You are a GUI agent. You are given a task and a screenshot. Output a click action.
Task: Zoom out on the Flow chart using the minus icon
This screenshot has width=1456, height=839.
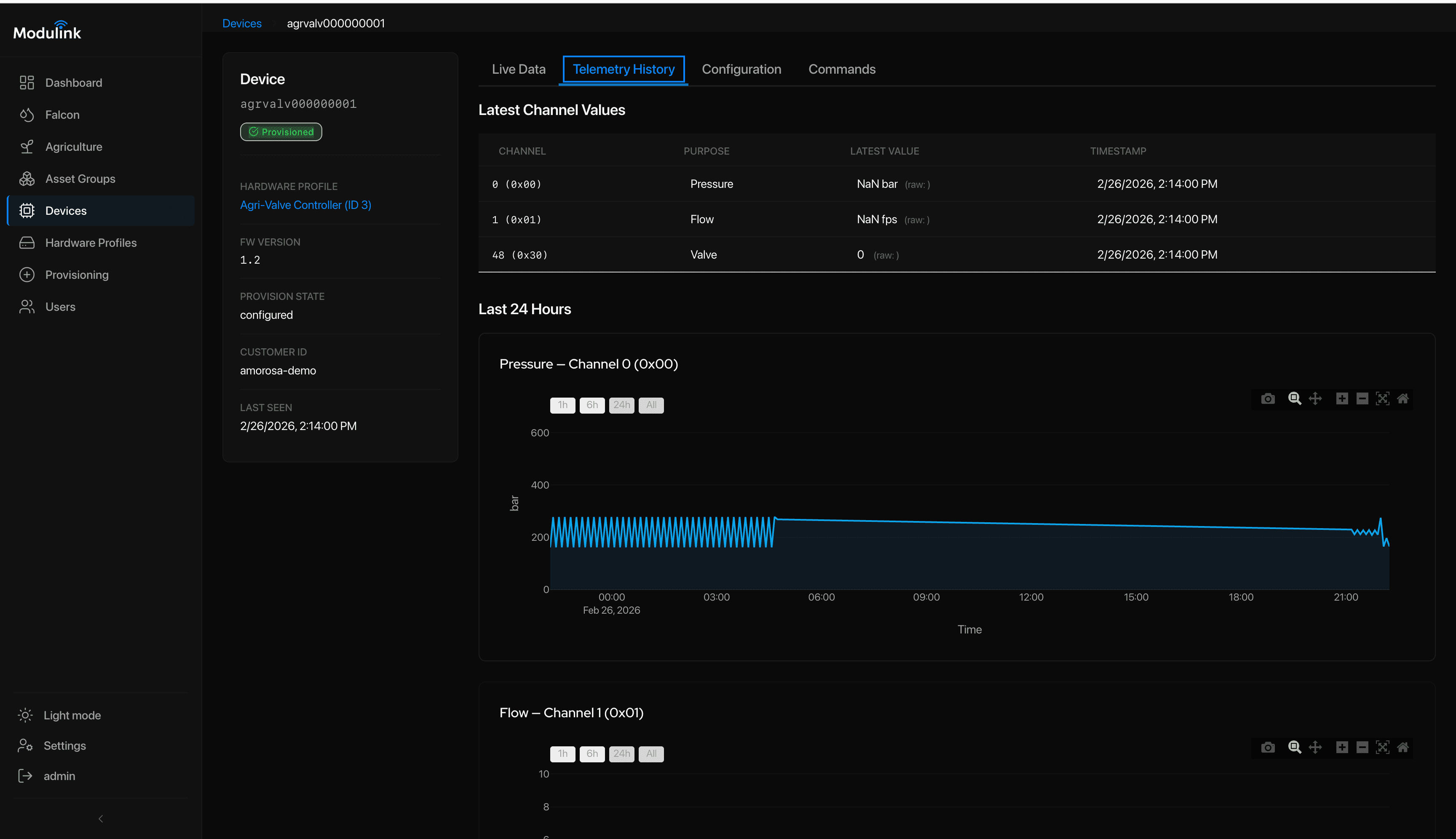click(x=1362, y=747)
